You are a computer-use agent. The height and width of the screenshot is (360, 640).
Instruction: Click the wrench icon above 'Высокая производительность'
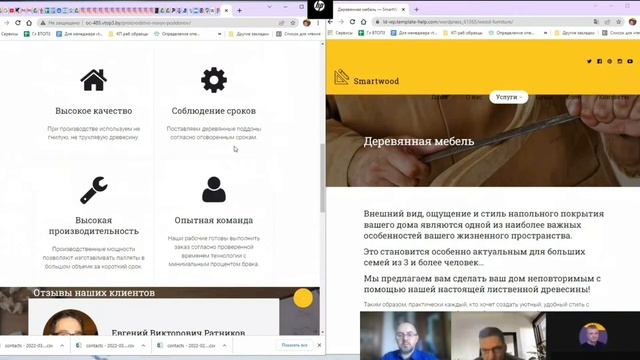93,190
